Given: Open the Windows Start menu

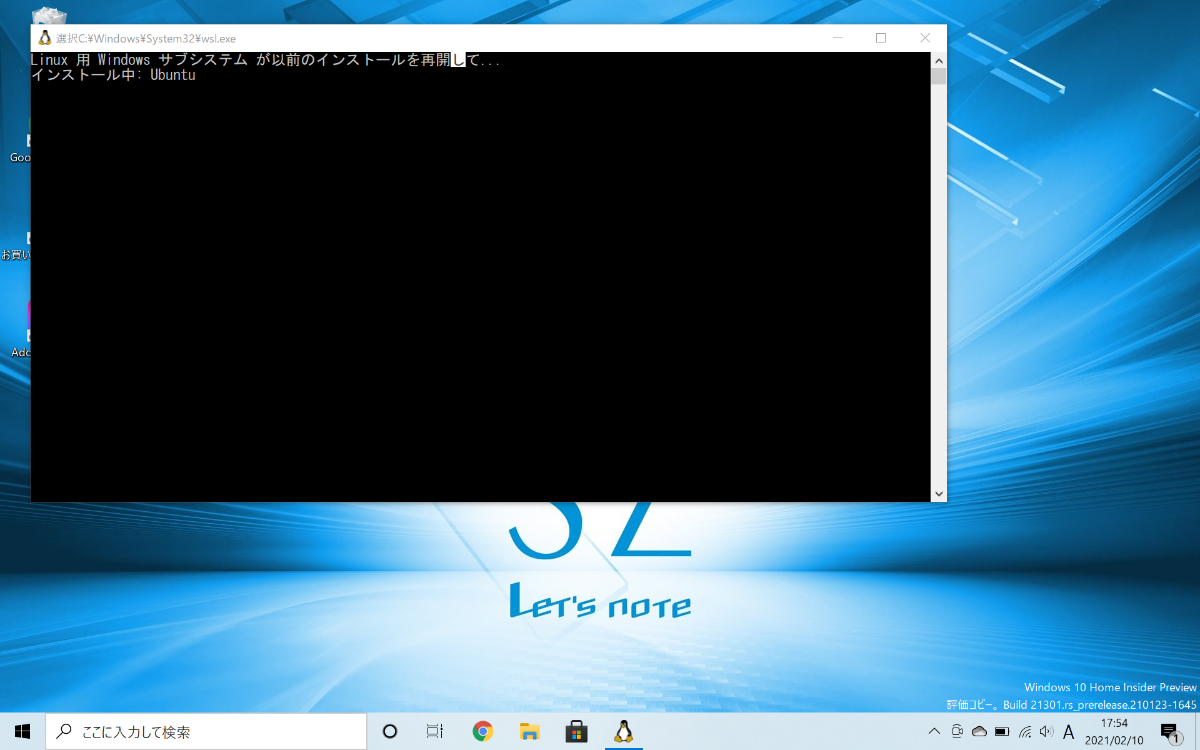Looking at the screenshot, I should [x=23, y=731].
